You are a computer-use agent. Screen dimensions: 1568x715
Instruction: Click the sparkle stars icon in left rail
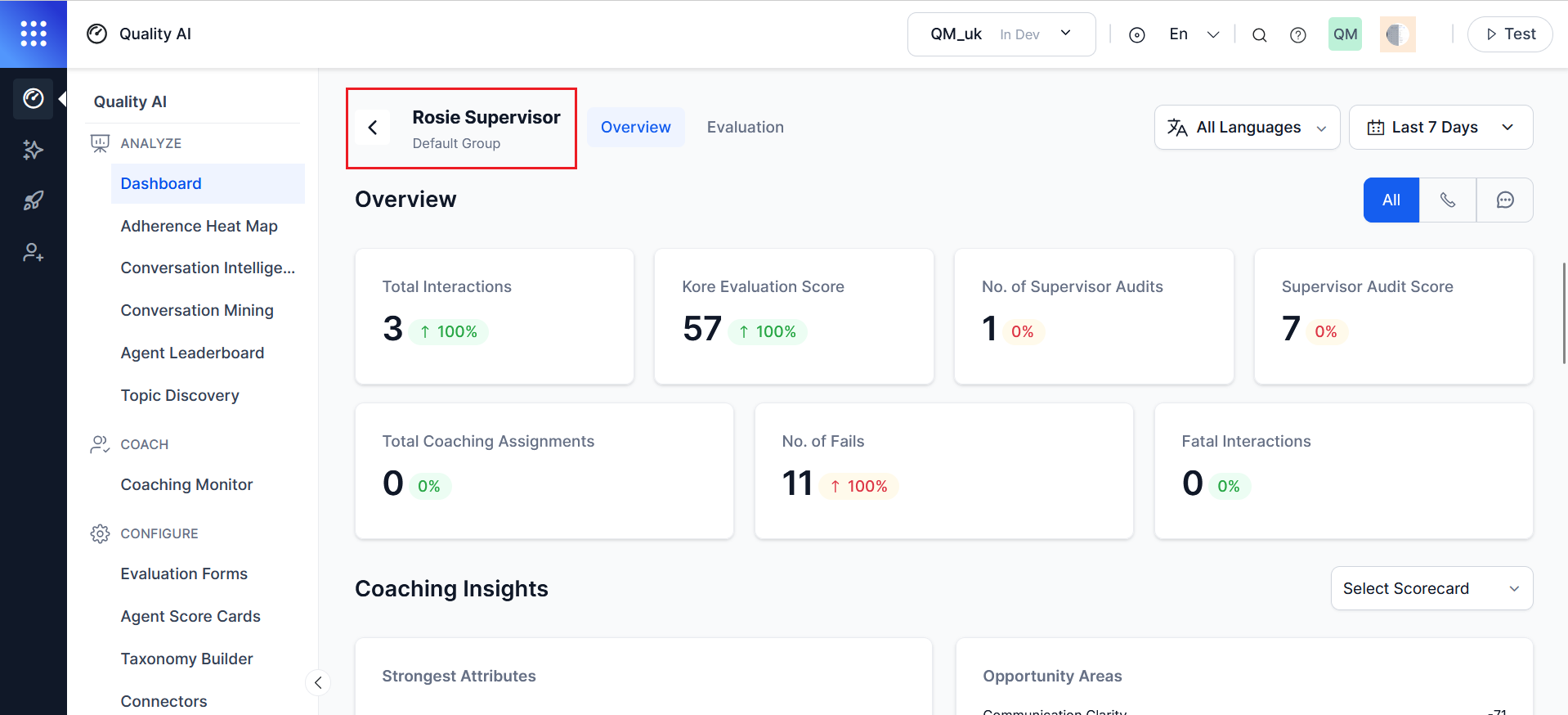(x=33, y=150)
